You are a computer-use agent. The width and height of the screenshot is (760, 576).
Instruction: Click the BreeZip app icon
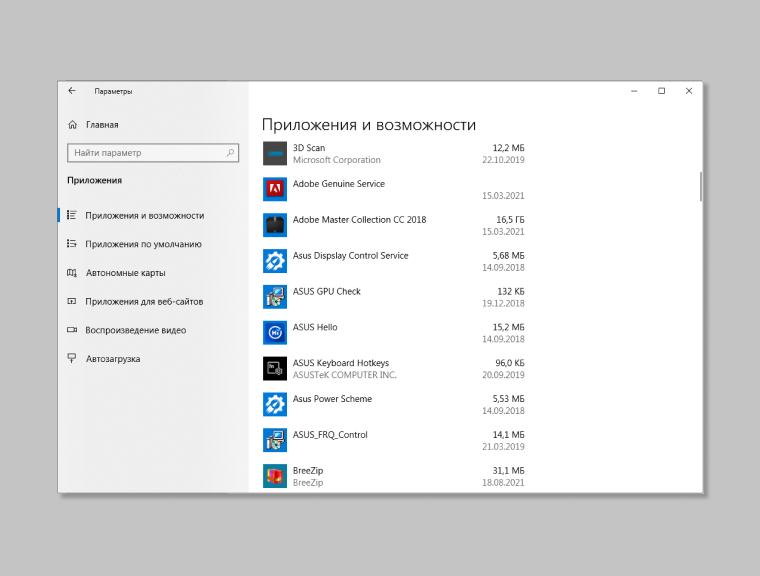[275, 477]
